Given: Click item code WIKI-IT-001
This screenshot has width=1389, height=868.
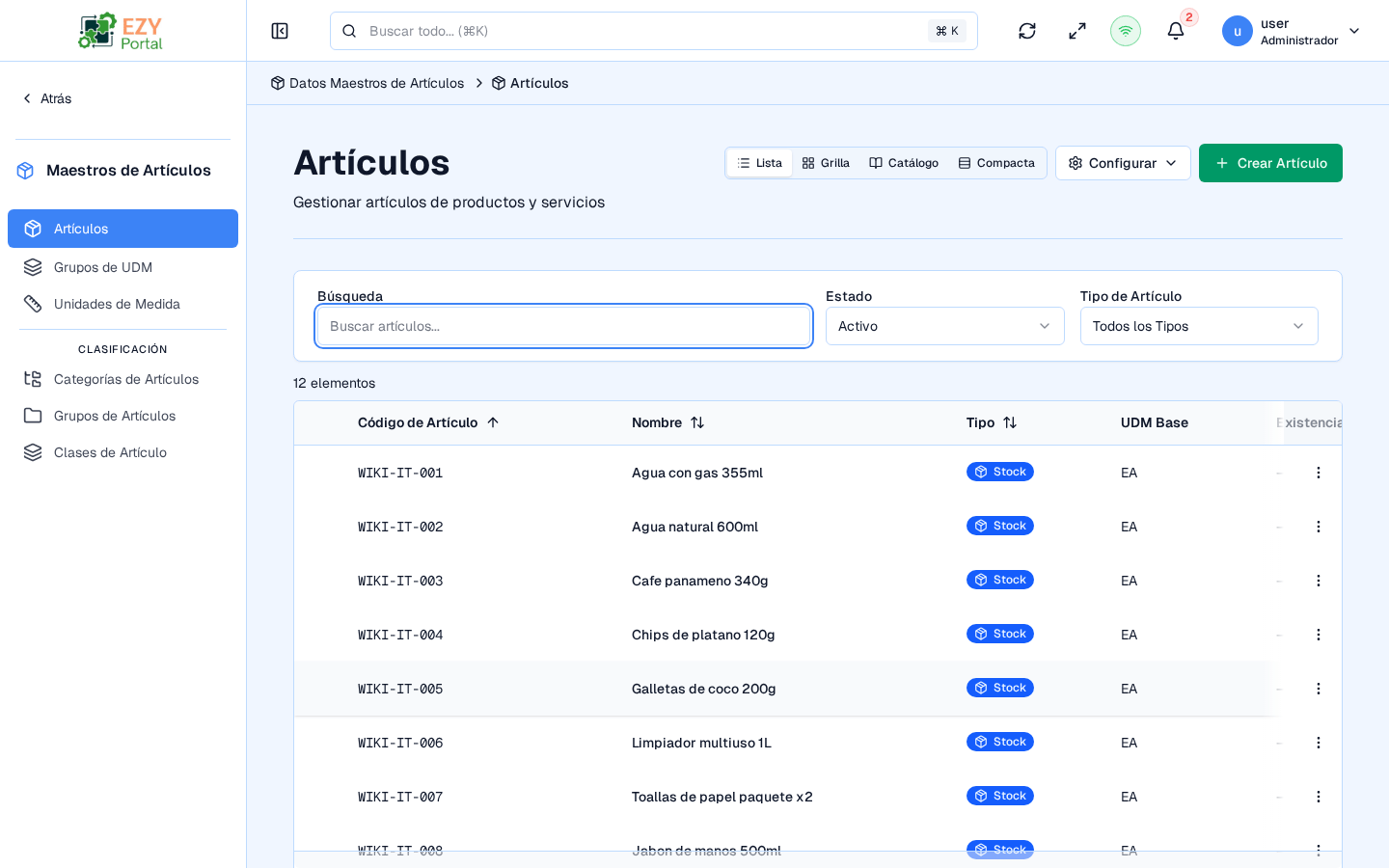Looking at the screenshot, I should point(400,473).
